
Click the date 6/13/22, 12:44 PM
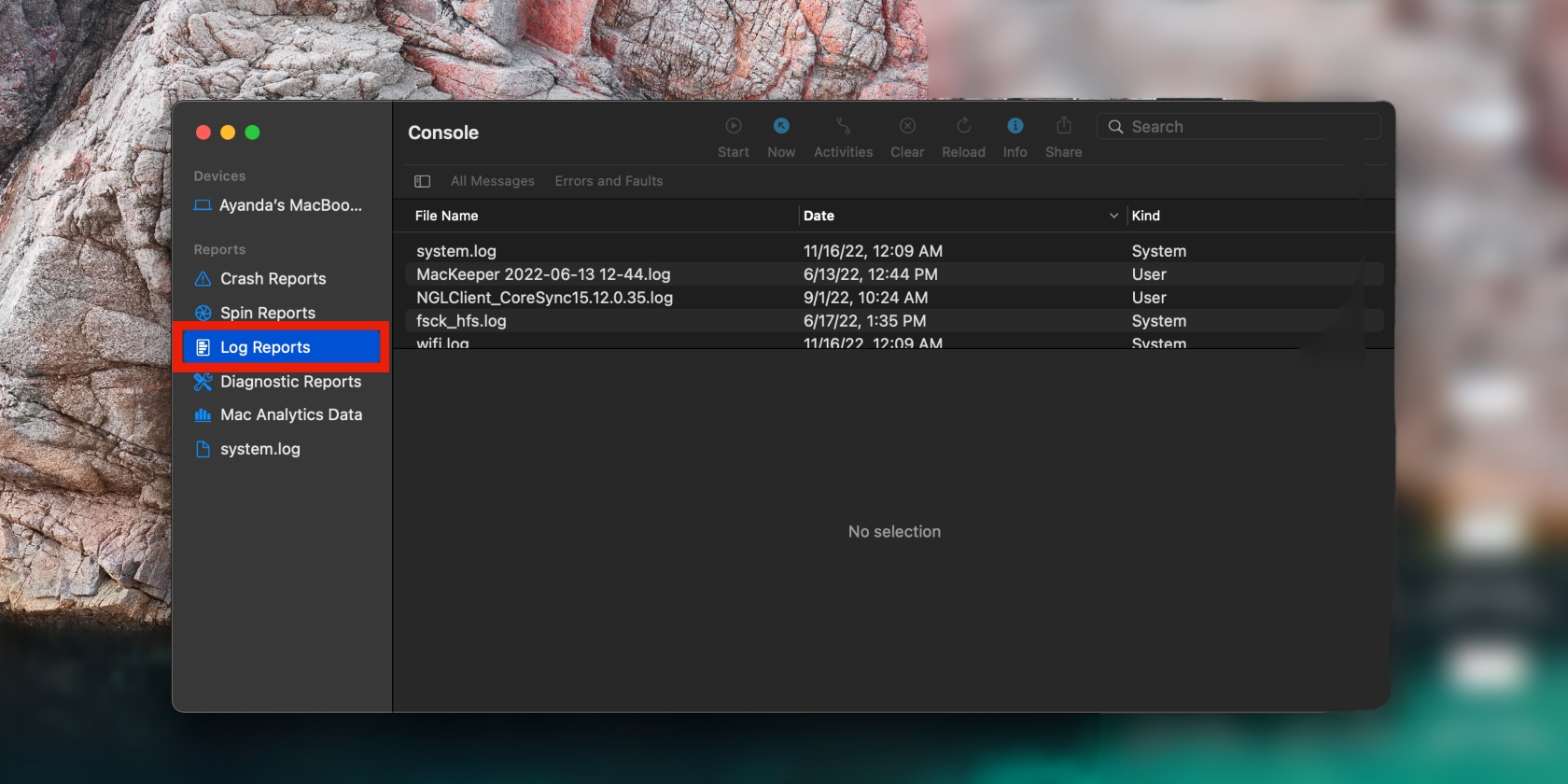click(871, 274)
